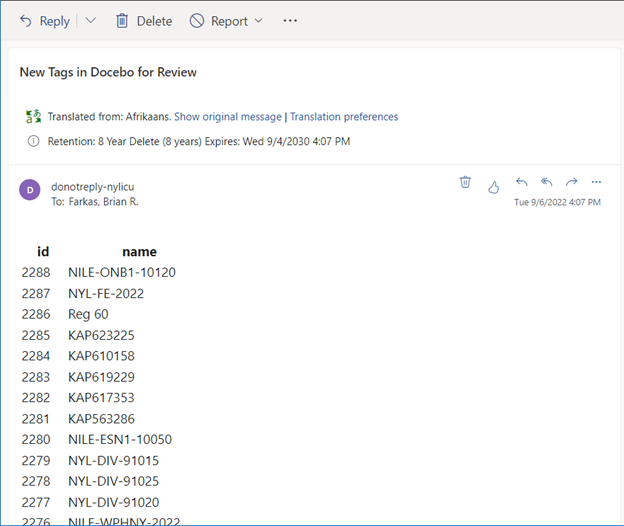
Task: Open Translation preferences link
Action: coord(344,117)
